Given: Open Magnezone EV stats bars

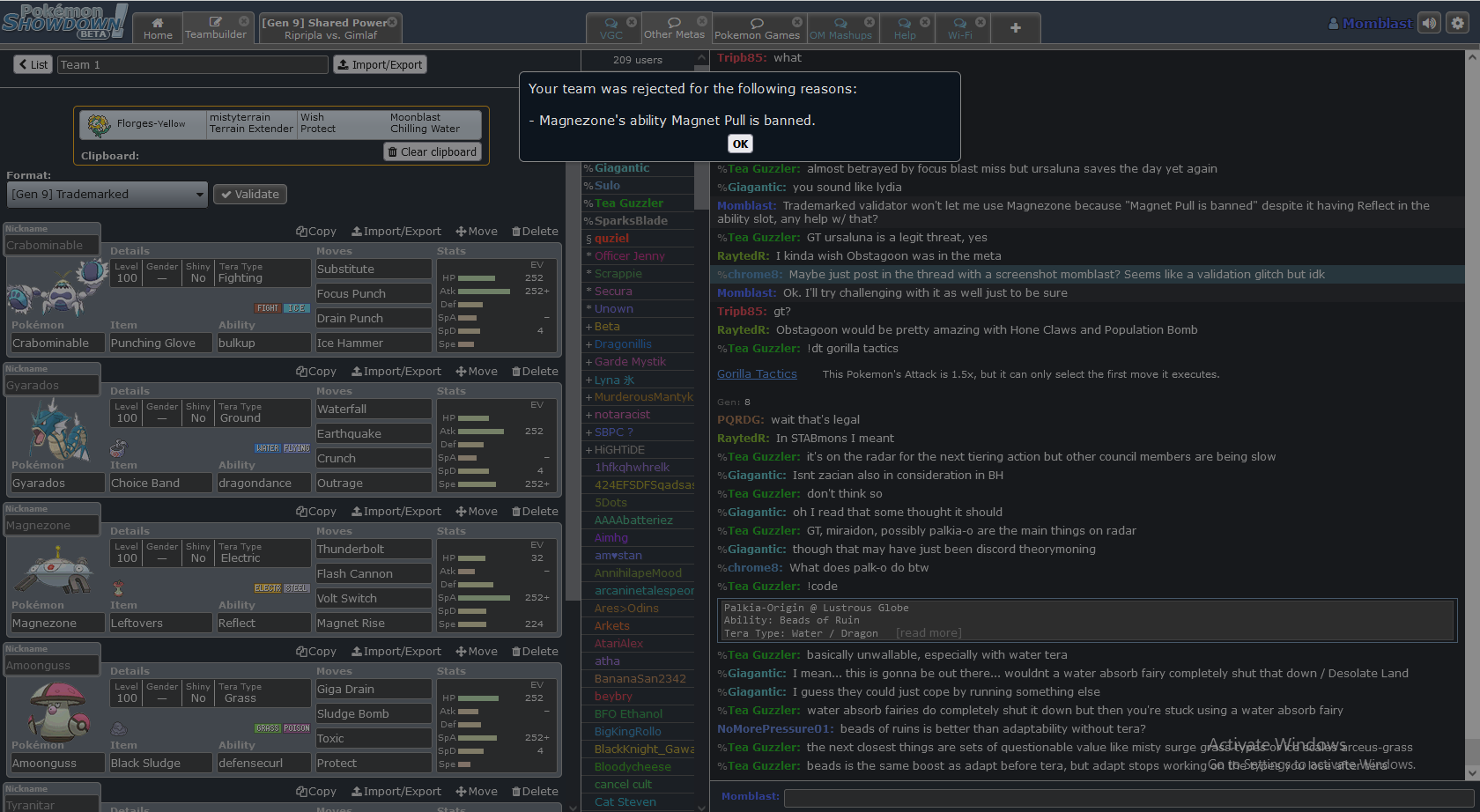Looking at the screenshot, I should coord(496,585).
